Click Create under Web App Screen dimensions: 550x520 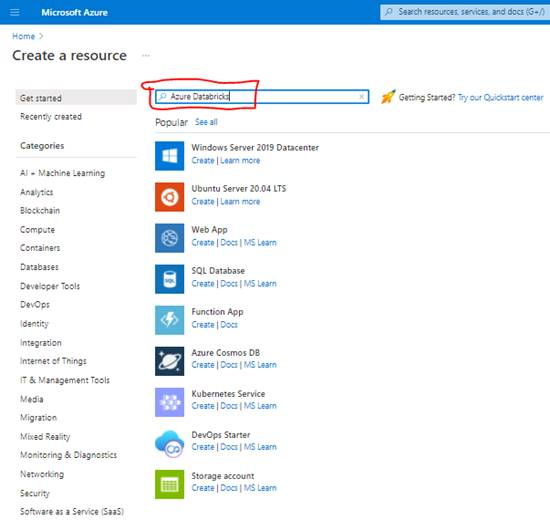[203, 242]
